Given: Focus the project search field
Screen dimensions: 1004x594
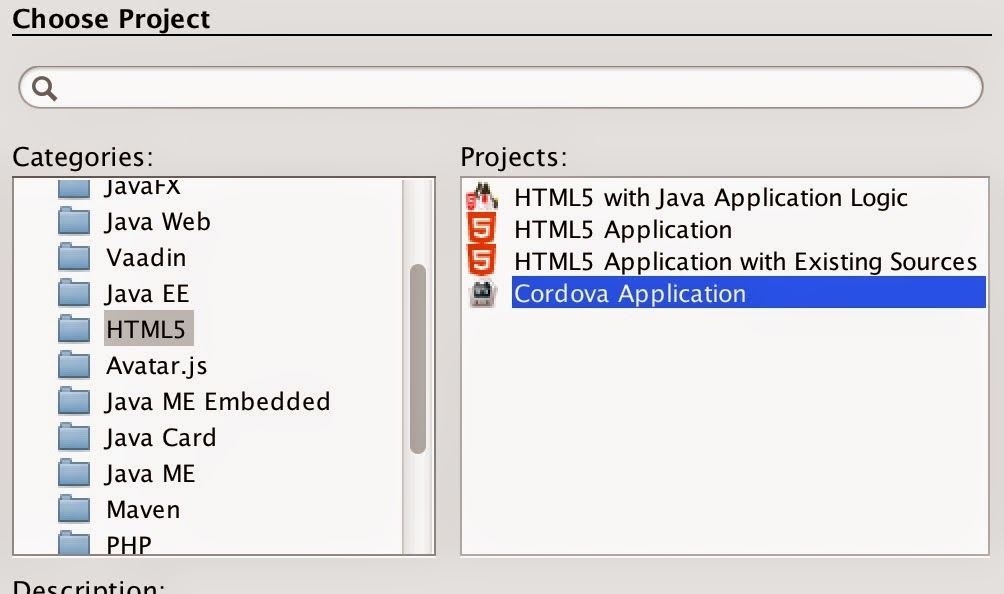Looking at the screenshot, I should [510, 88].
